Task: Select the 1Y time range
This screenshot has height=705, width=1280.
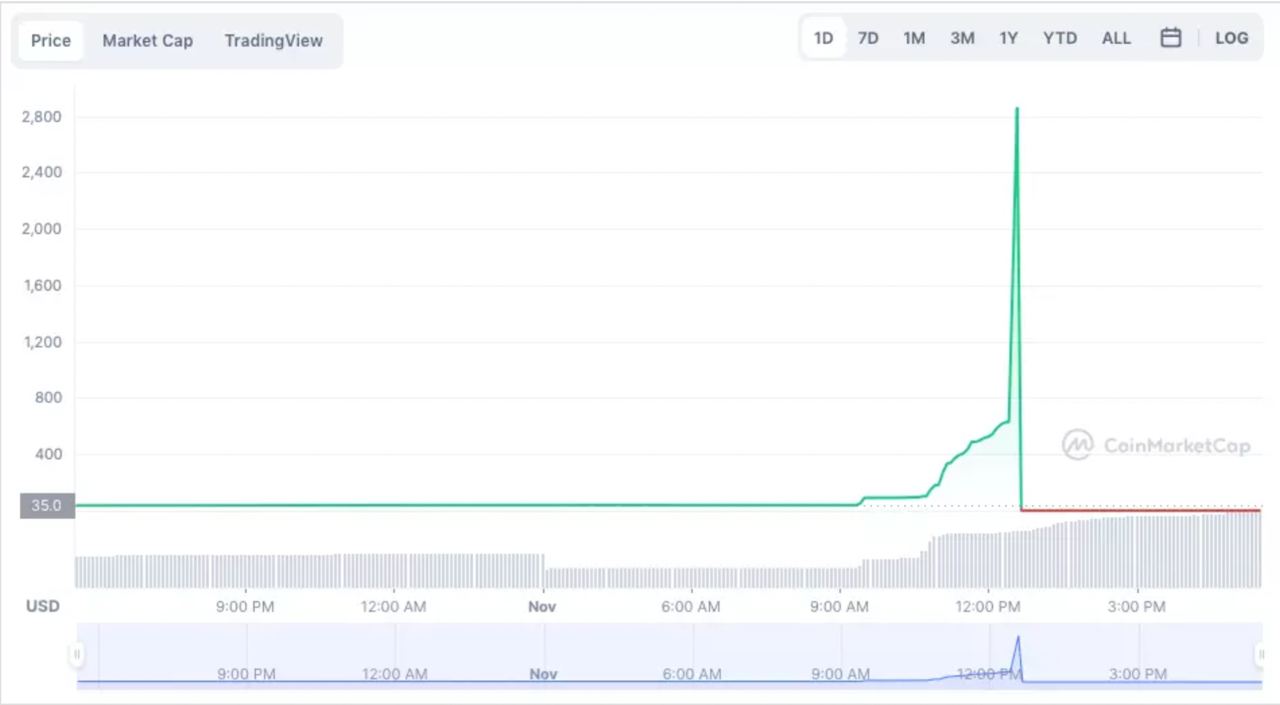Action: (x=1008, y=38)
